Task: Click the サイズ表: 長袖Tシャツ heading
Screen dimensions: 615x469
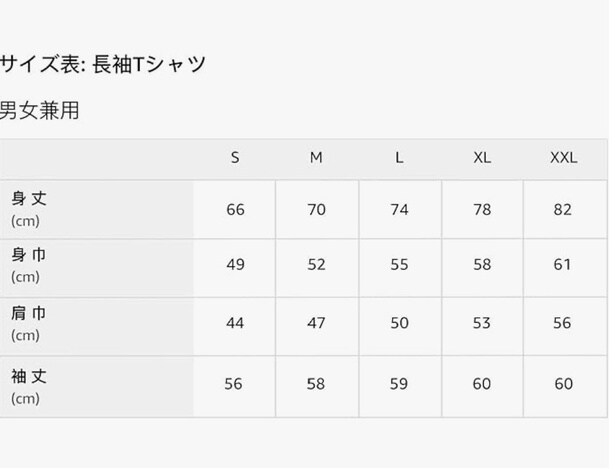Action: pos(103,65)
